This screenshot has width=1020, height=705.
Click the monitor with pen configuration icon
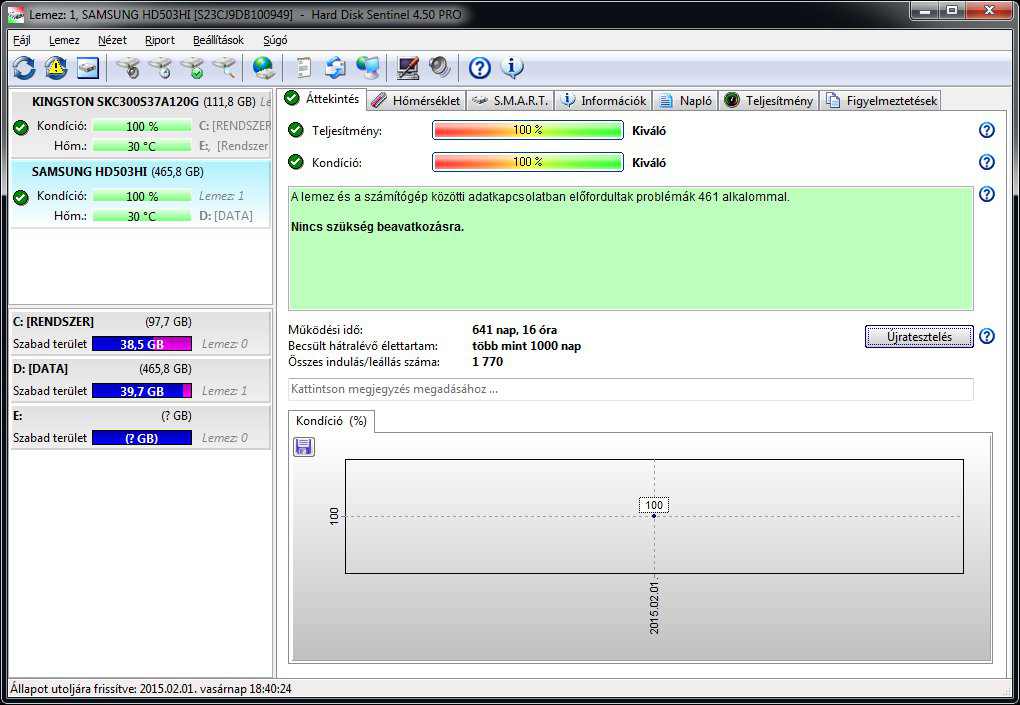(408, 68)
